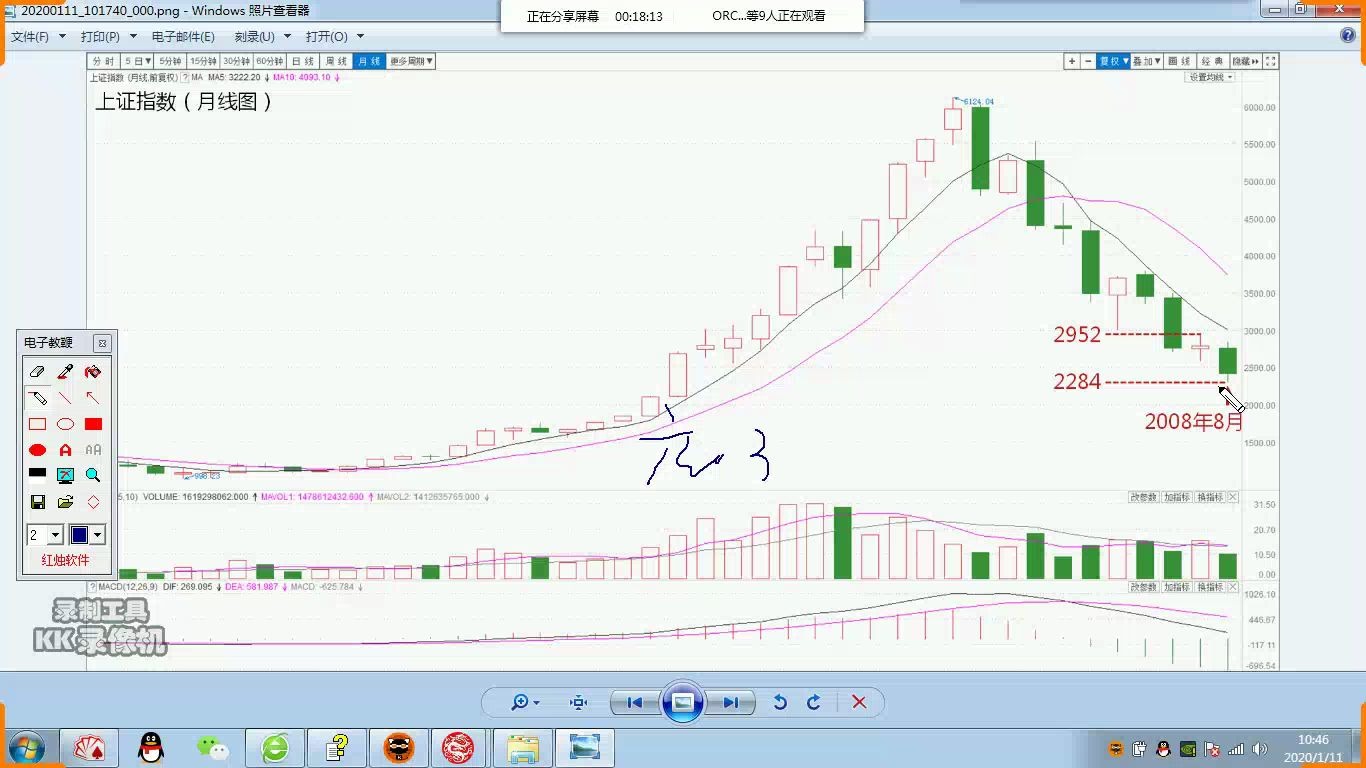Image resolution: width=1366 pixels, height=768 pixels.
Task: Click the 经典 button
Action: pyautogui.click(x=1212, y=61)
